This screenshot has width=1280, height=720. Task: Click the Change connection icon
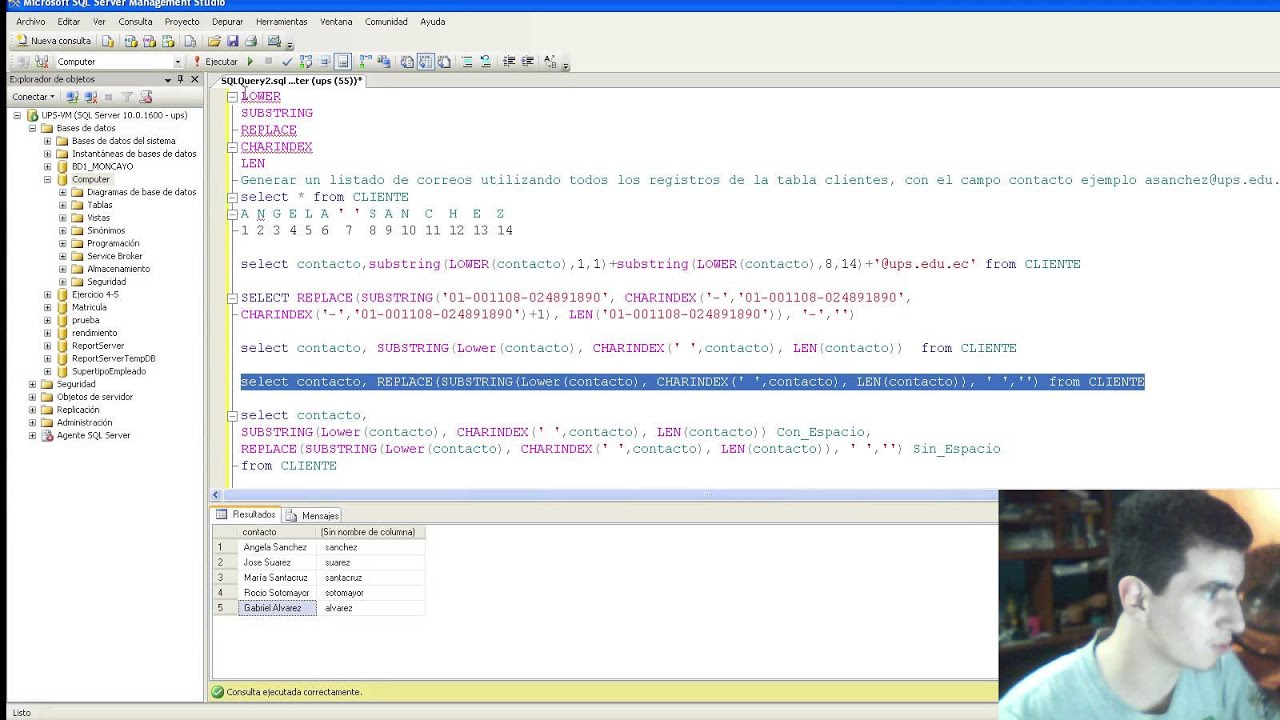41,61
